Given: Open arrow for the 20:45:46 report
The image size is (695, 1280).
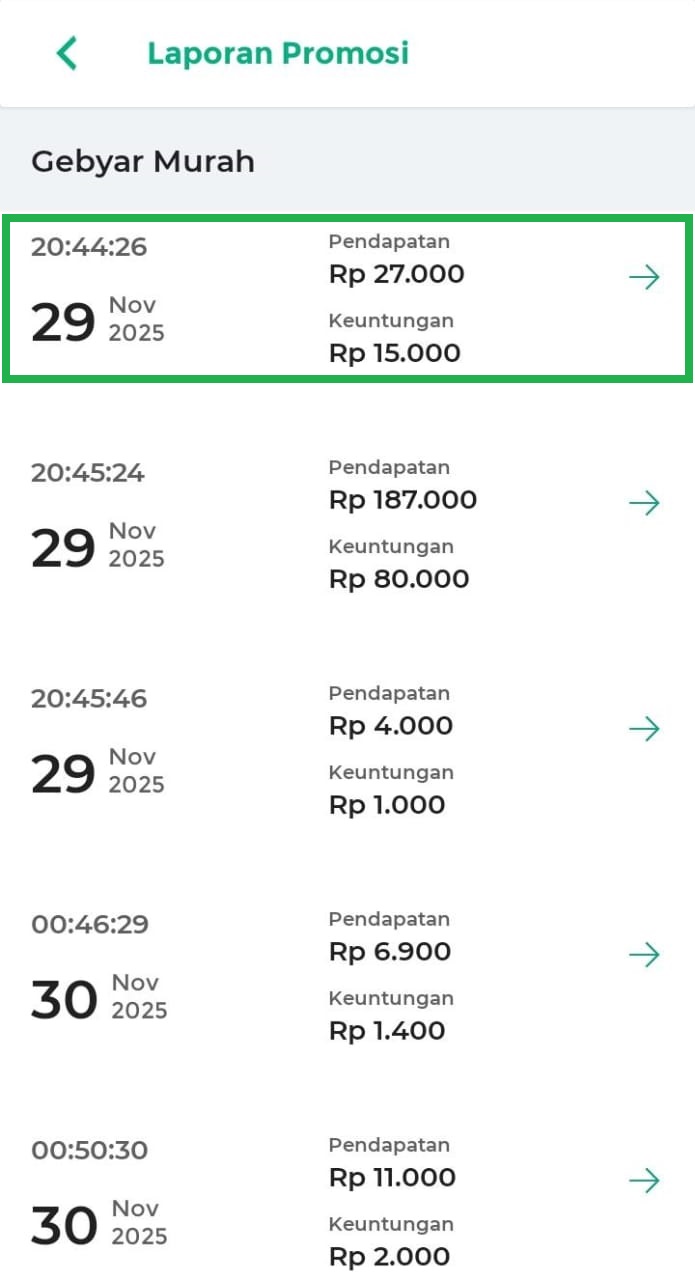Looking at the screenshot, I should [644, 729].
